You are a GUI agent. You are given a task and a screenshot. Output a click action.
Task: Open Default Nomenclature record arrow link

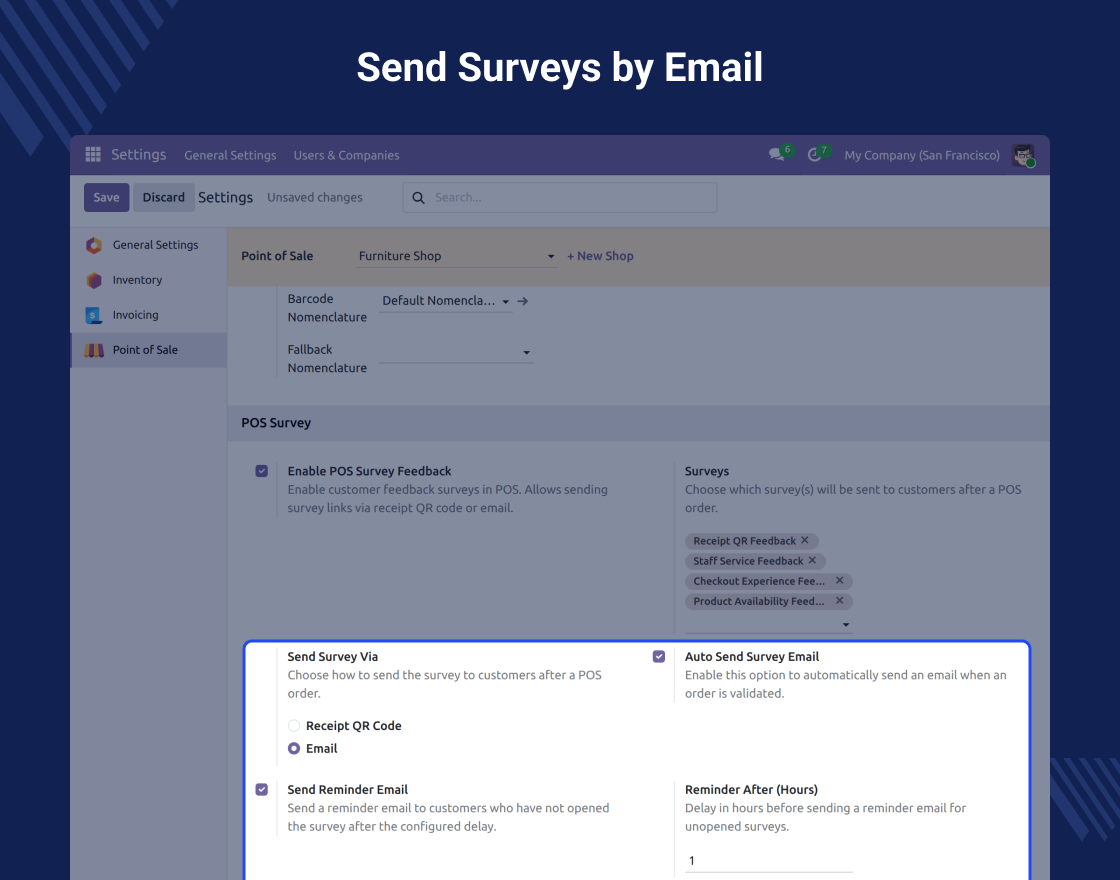click(523, 301)
